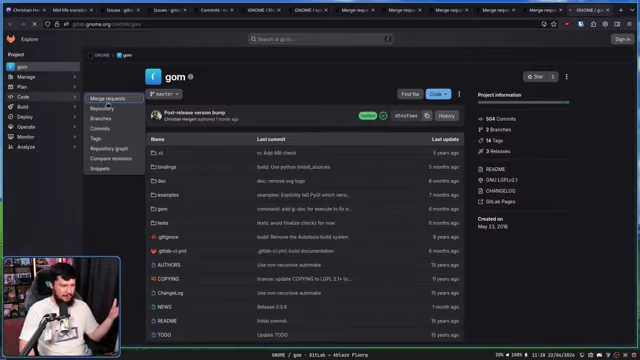
Task: Click the Search or go to field
Action: 321,39
